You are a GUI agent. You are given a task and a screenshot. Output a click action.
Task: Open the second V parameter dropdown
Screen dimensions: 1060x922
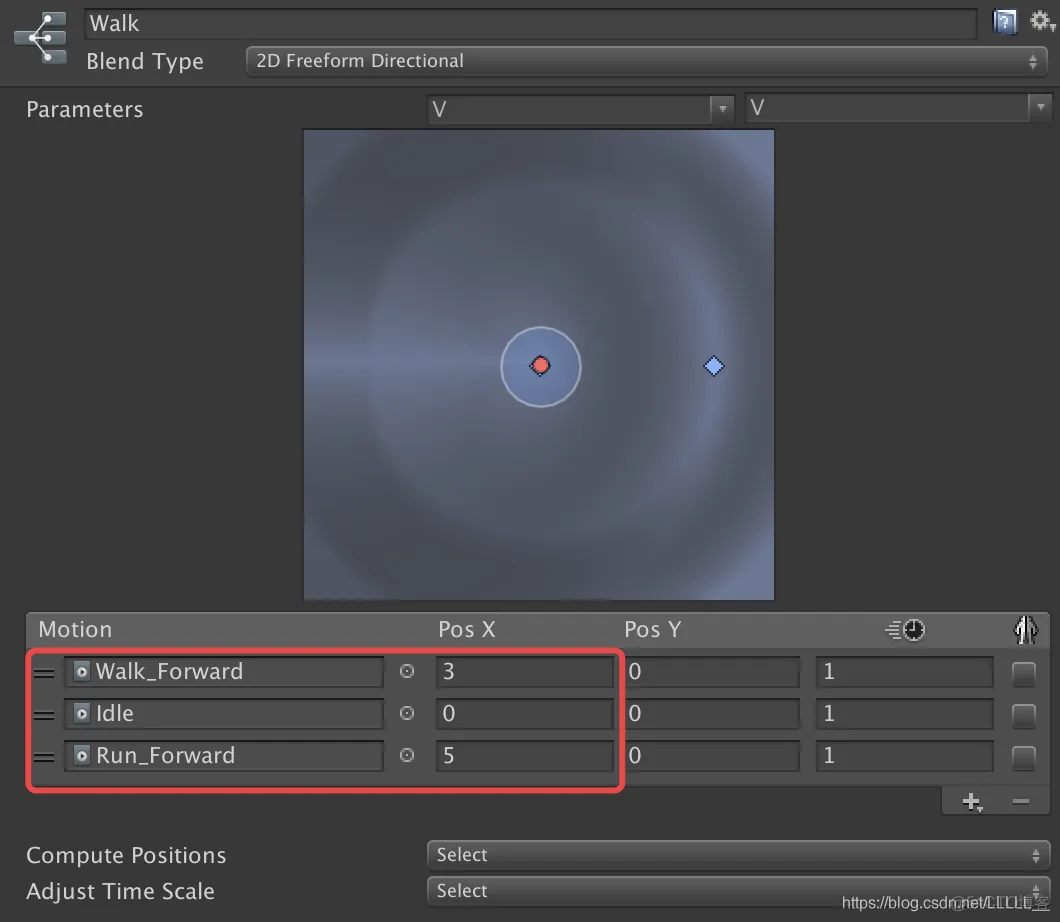(x=898, y=107)
